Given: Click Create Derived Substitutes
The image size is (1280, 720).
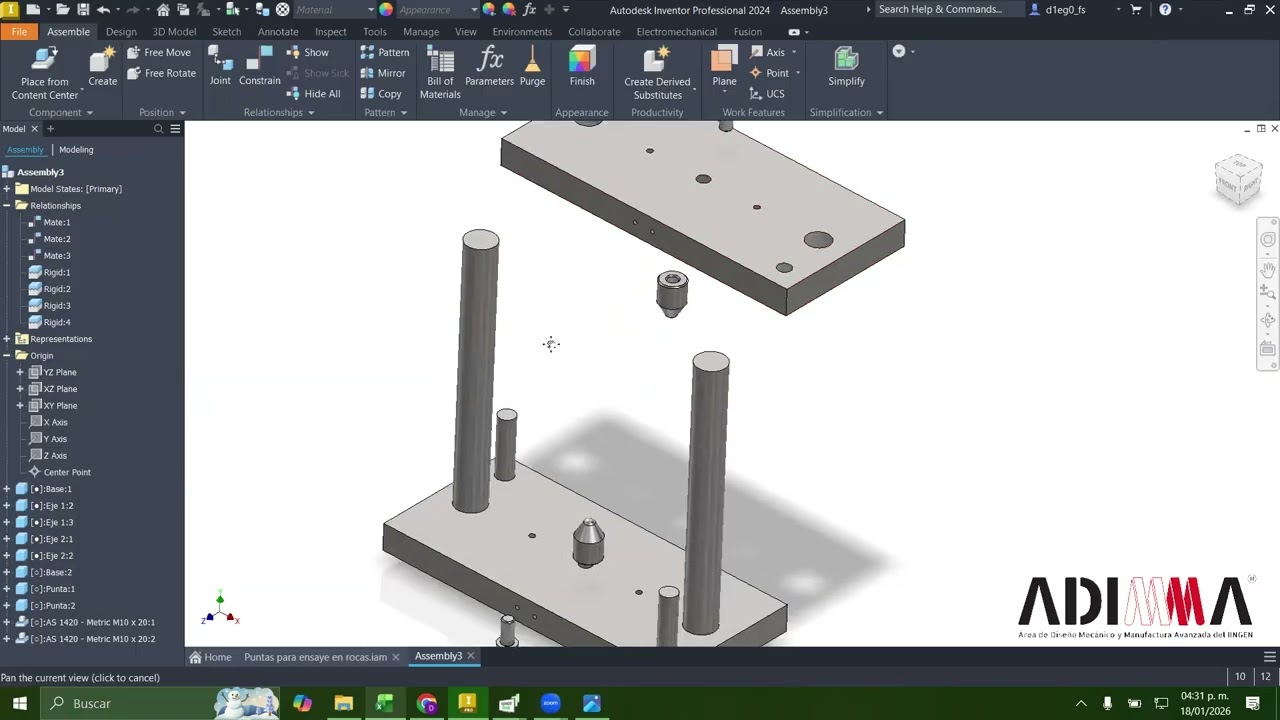Looking at the screenshot, I should tap(657, 73).
